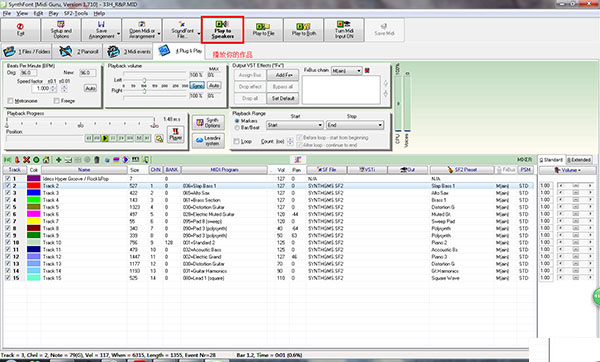This screenshot has height=362, width=600.
Task: Click the colorful arrow icon in track toolbar
Action: (126, 160)
